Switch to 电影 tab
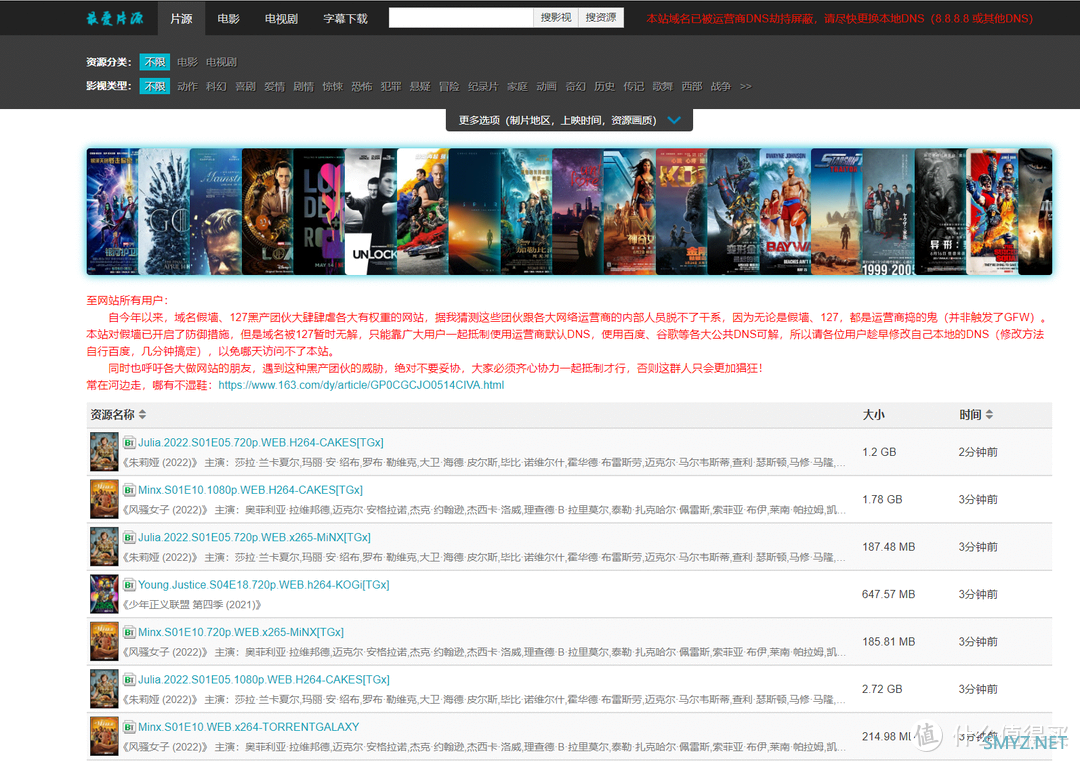1080x762 pixels. click(228, 18)
